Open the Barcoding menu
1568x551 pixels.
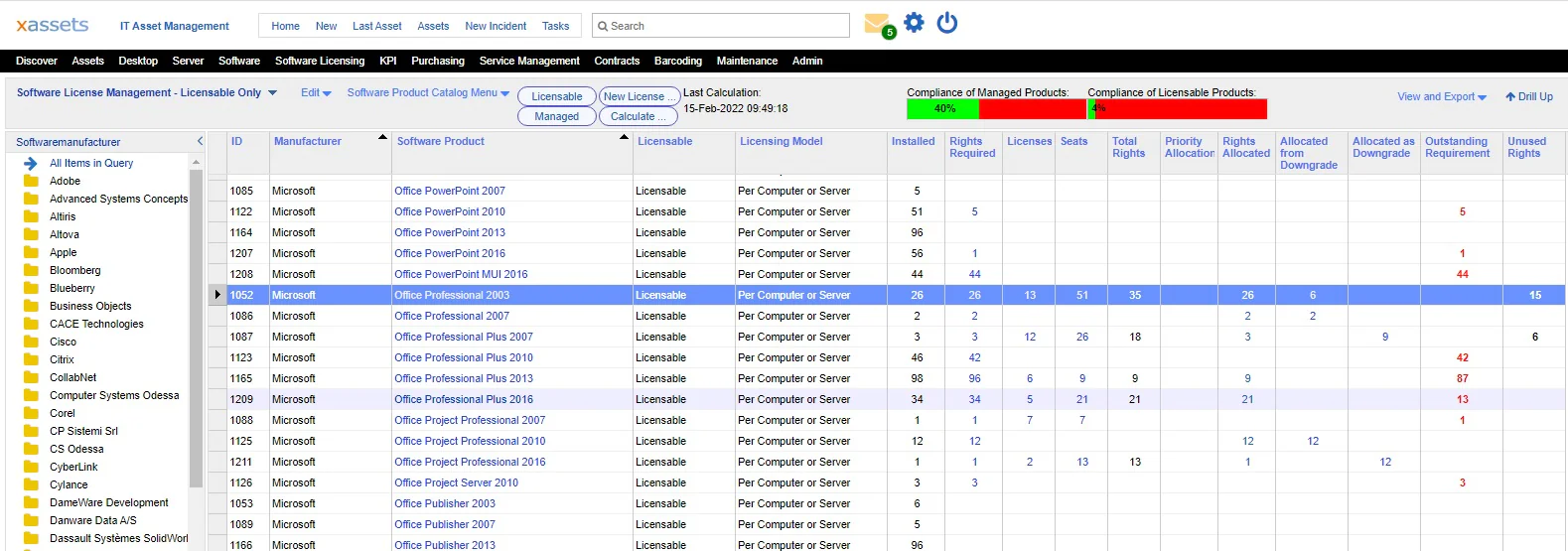(678, 61)
